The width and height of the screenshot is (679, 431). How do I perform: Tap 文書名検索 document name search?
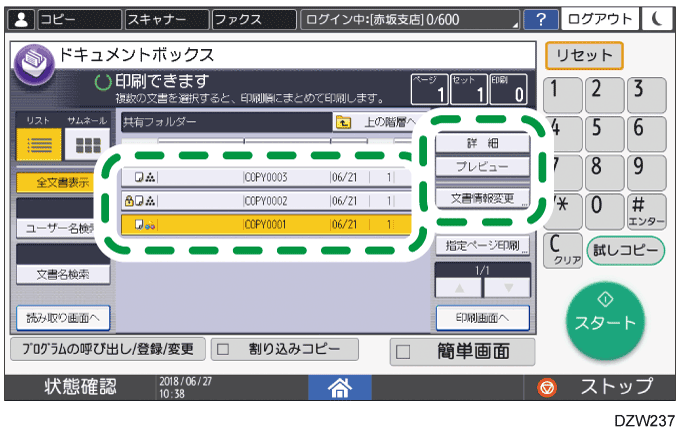point(63,274)
